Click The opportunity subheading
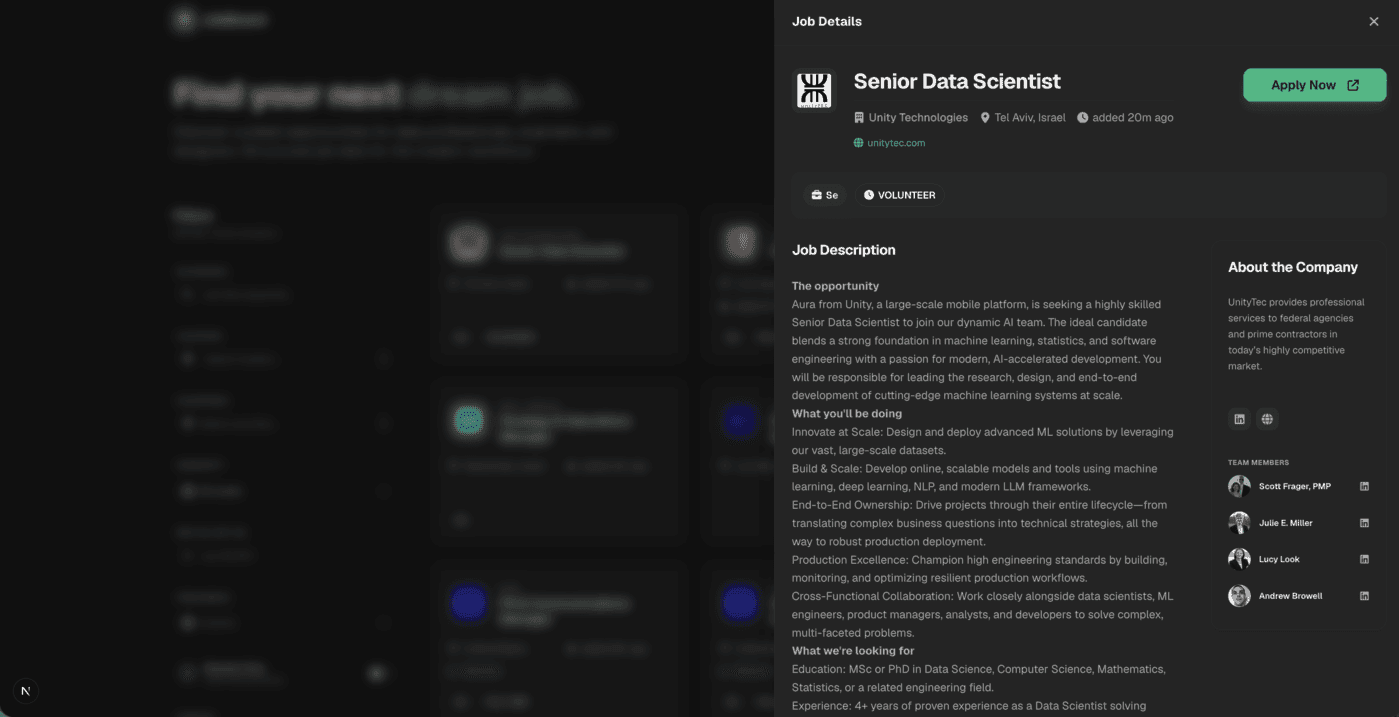1399x717 pixels. [835, 286]
